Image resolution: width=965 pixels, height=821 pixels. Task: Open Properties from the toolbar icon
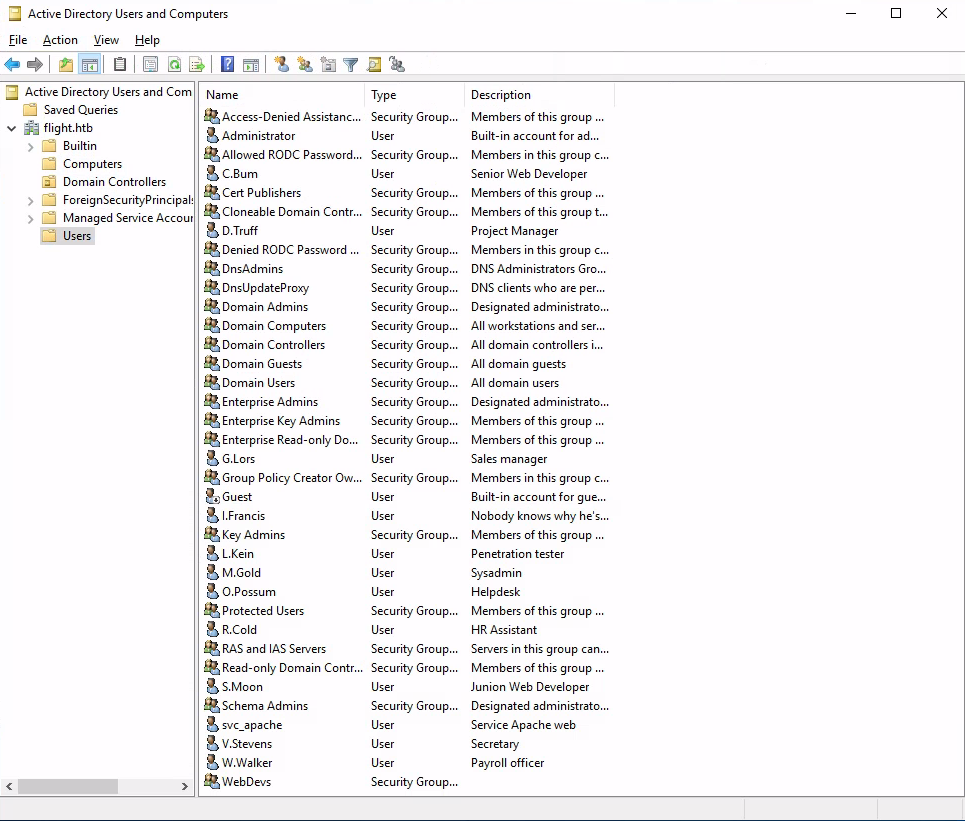click(x=150, y=65)
